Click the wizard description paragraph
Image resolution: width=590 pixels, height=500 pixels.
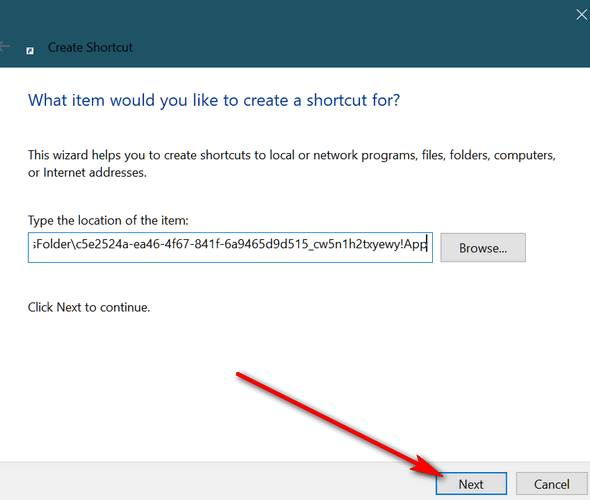point(292,164)
